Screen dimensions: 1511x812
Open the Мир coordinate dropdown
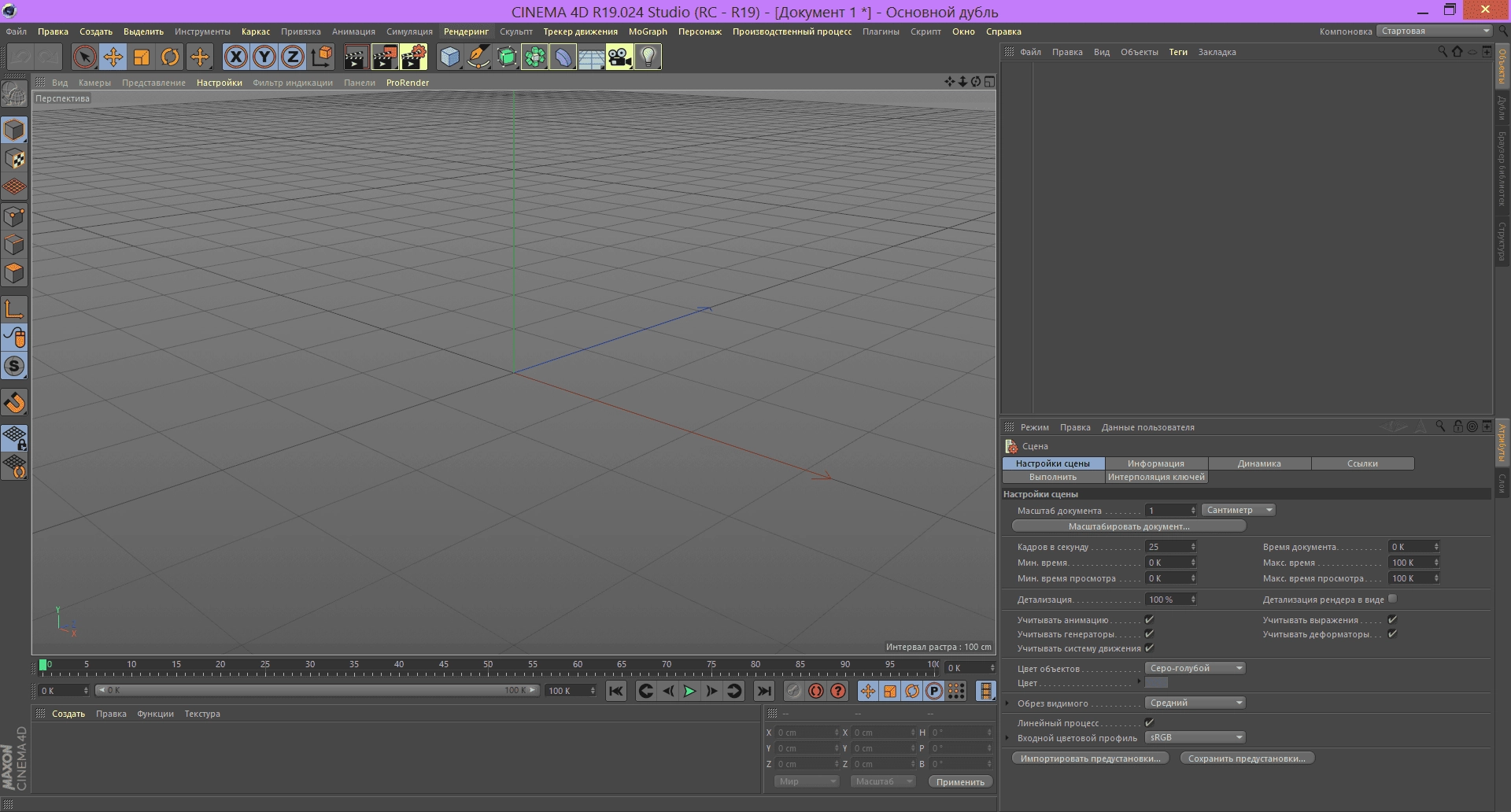(x=806, y=781)
